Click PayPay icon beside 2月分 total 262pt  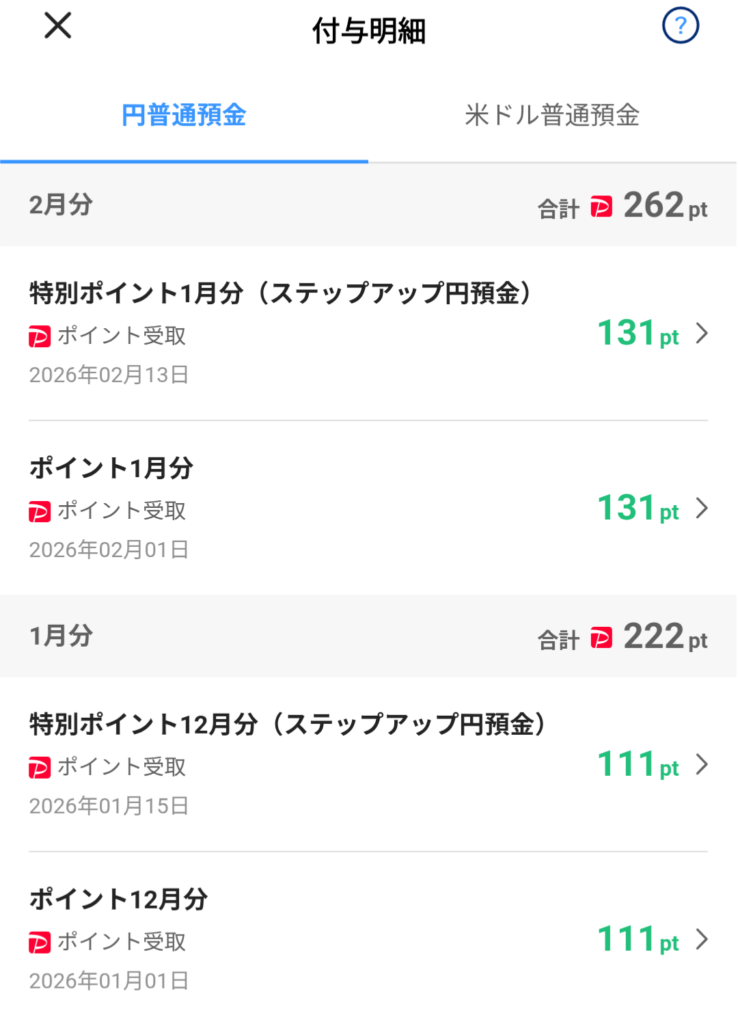(601, 207)
